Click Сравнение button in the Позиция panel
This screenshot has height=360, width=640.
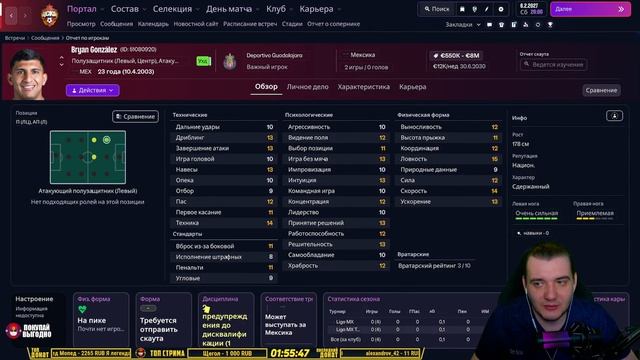[136, 116]
